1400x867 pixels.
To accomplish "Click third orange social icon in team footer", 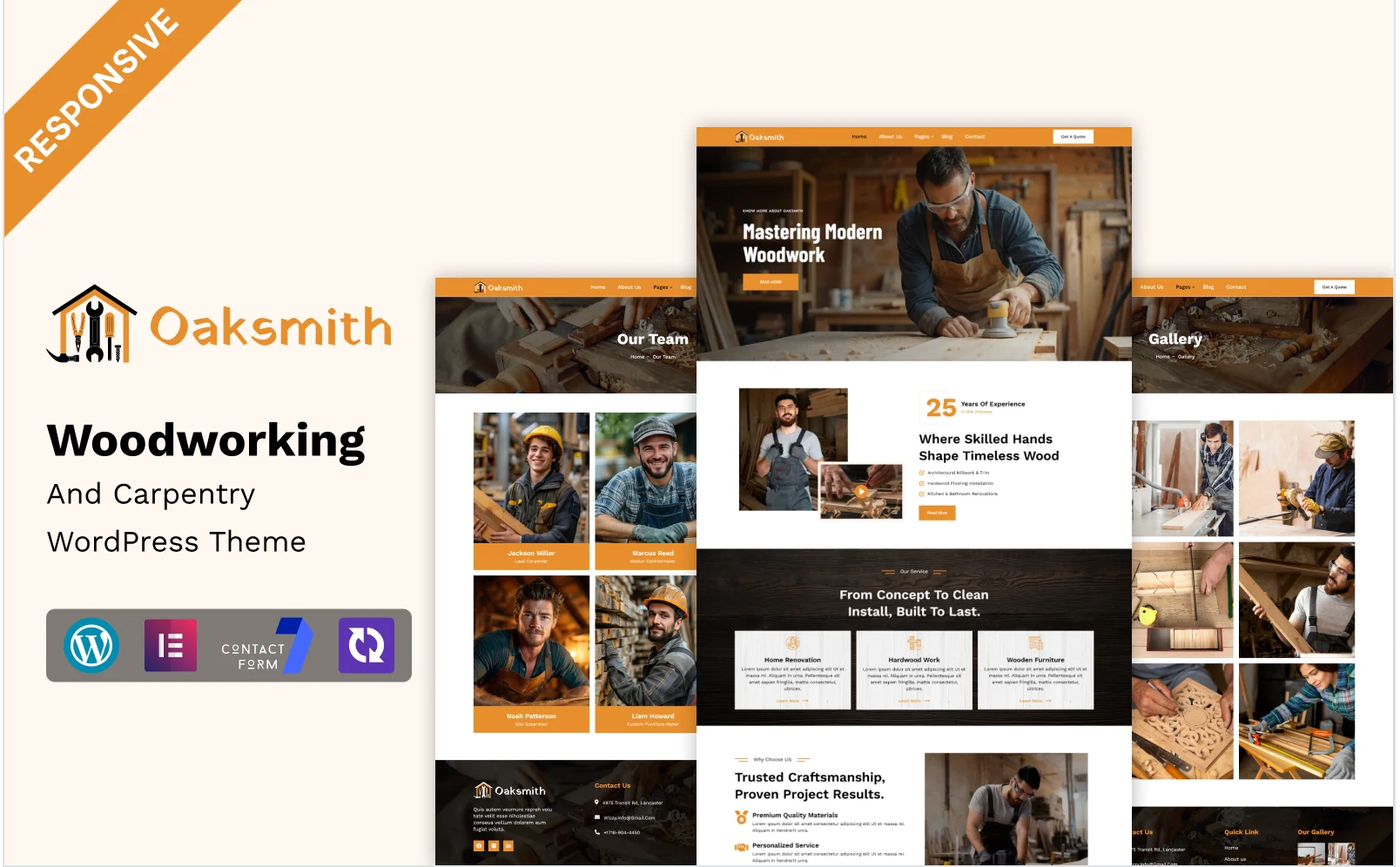I will pos(508,845).
